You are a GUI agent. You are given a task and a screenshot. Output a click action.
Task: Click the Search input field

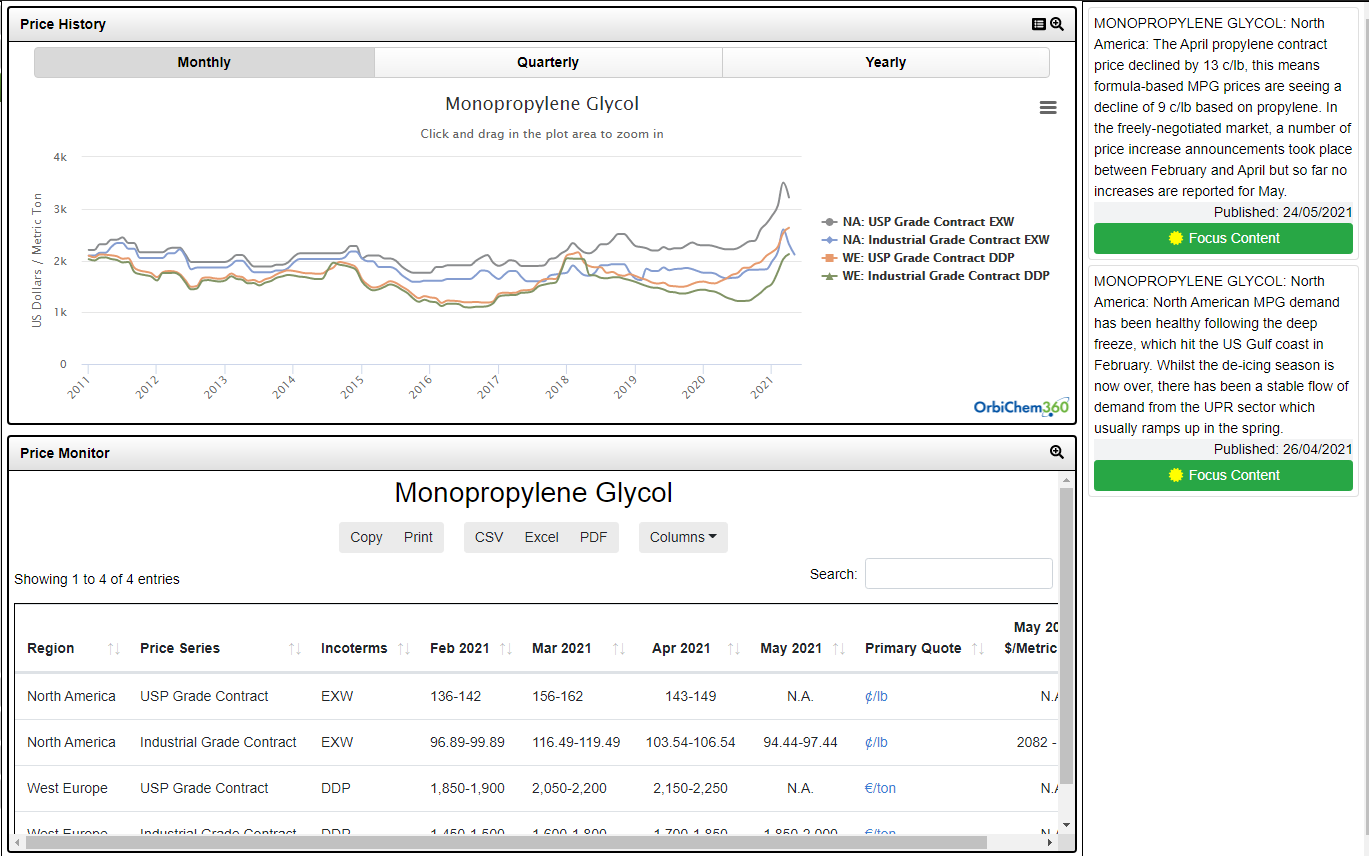coord(959,574)
